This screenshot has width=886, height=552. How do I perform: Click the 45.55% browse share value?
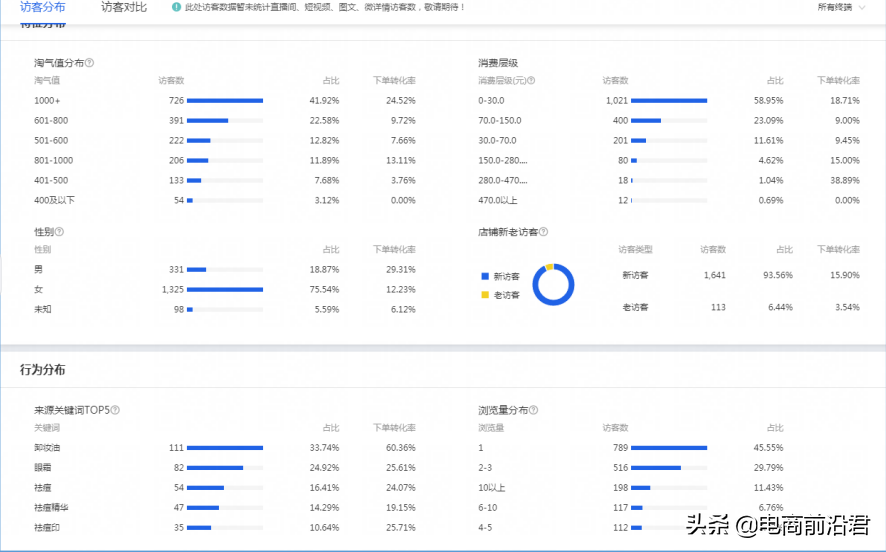point(768,447)
